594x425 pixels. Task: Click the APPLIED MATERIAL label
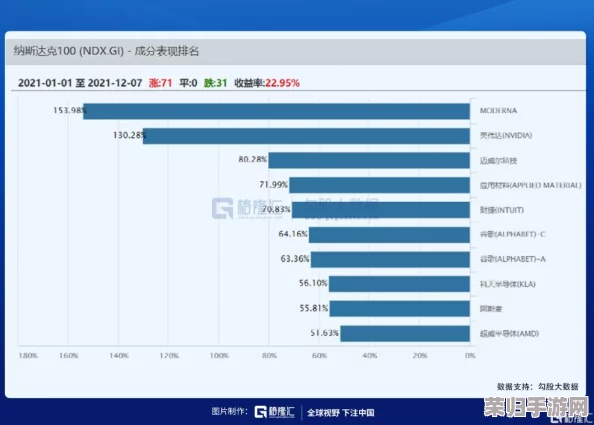coord(530,185)
